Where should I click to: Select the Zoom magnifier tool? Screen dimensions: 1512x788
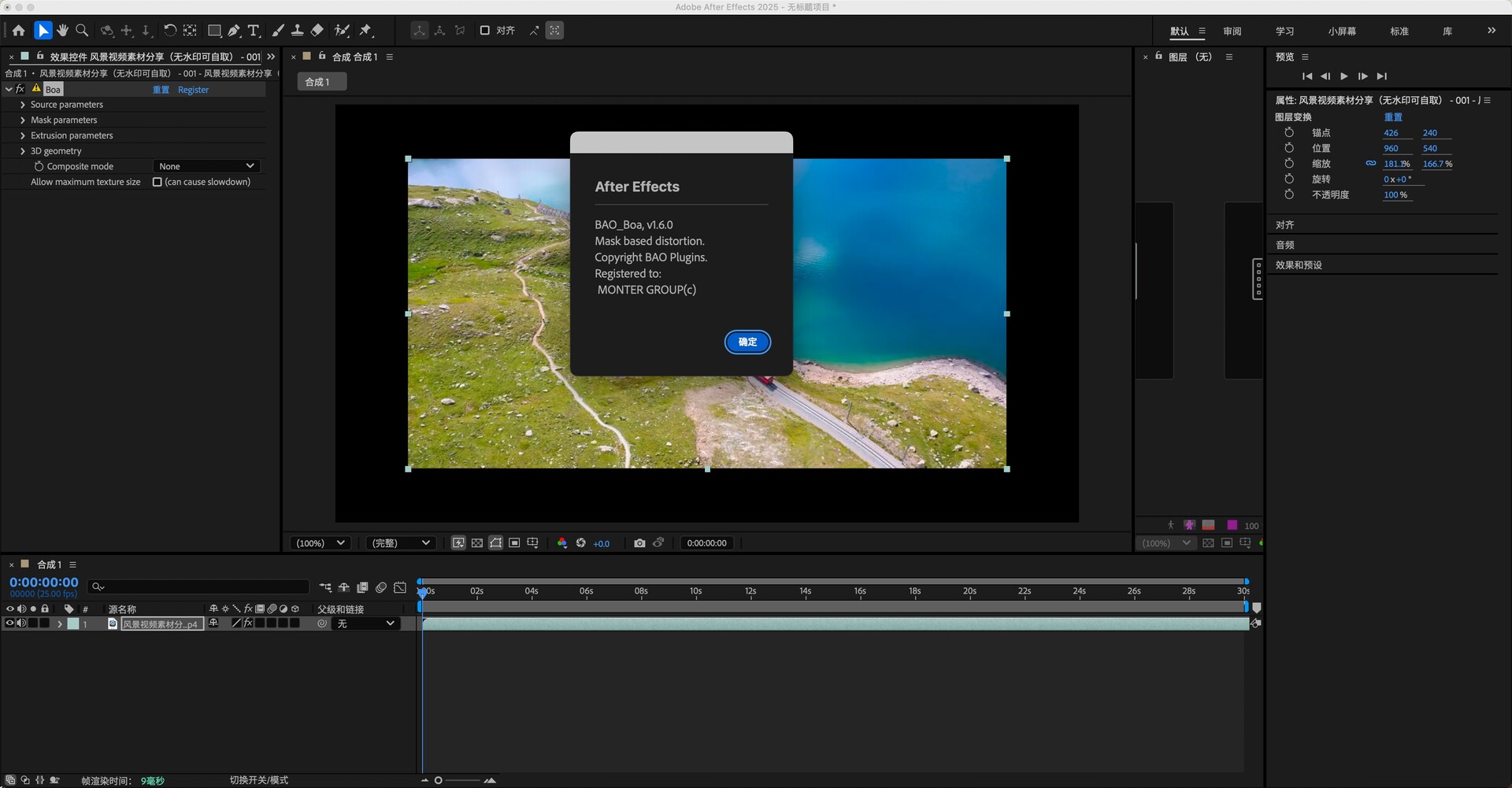(82, 31)
